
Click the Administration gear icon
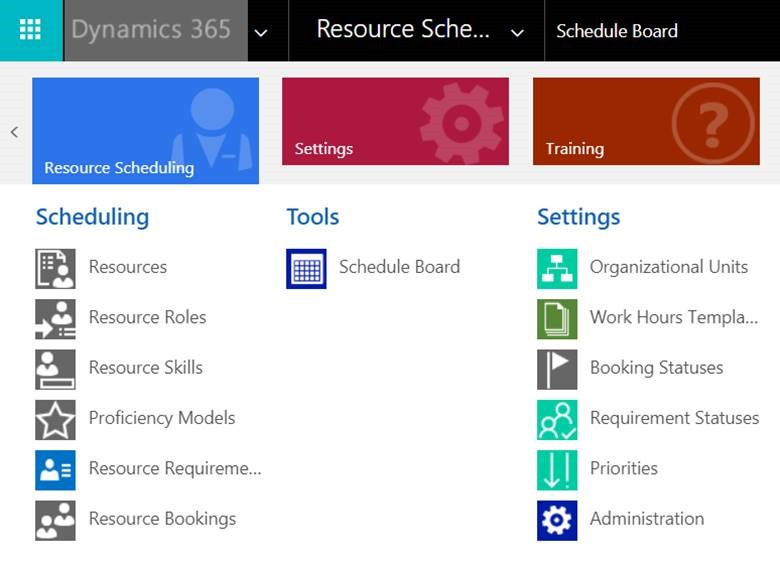(557, 520)
